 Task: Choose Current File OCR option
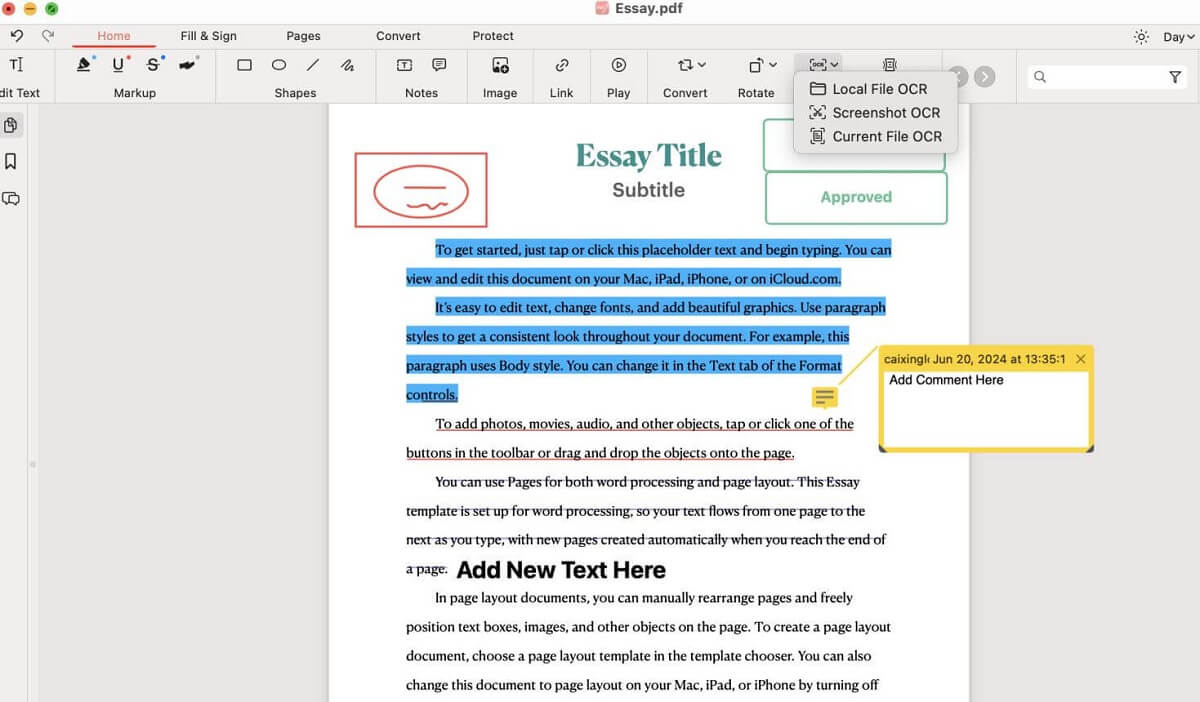pyautogui.click(x=875, y=136)
